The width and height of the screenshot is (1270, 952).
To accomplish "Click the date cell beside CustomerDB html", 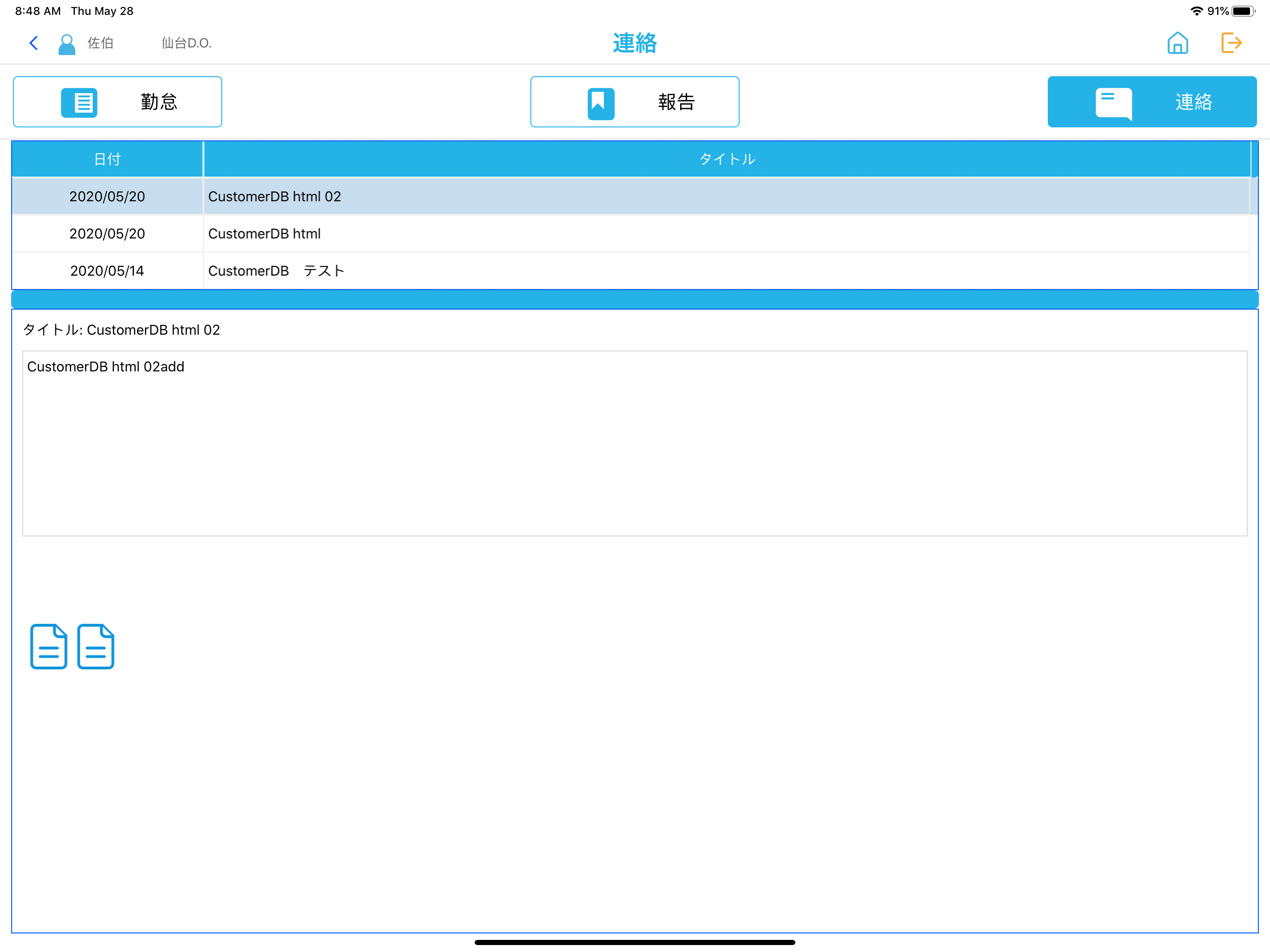I will pos(107,234).
